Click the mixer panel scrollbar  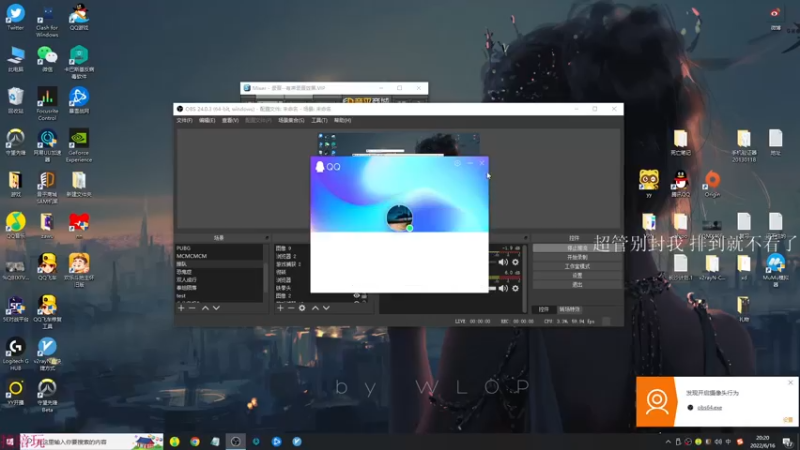coord(524,278)
